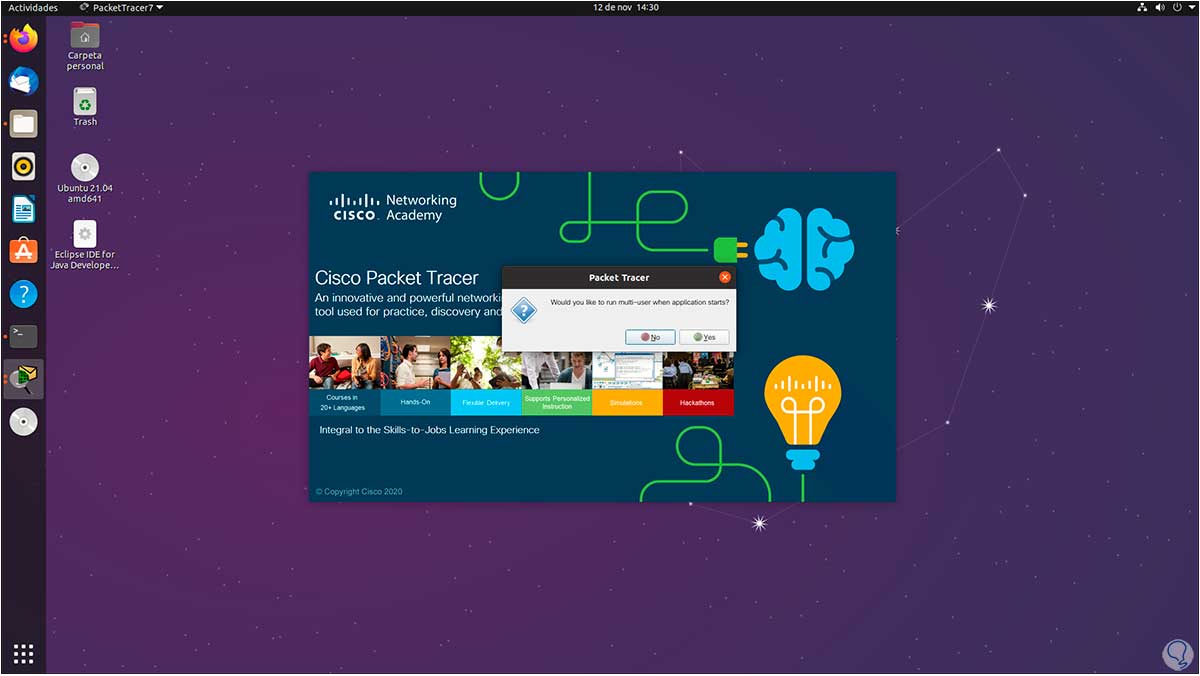Click the multi-user question message text

pyautogui.click(x=640, y=302)
